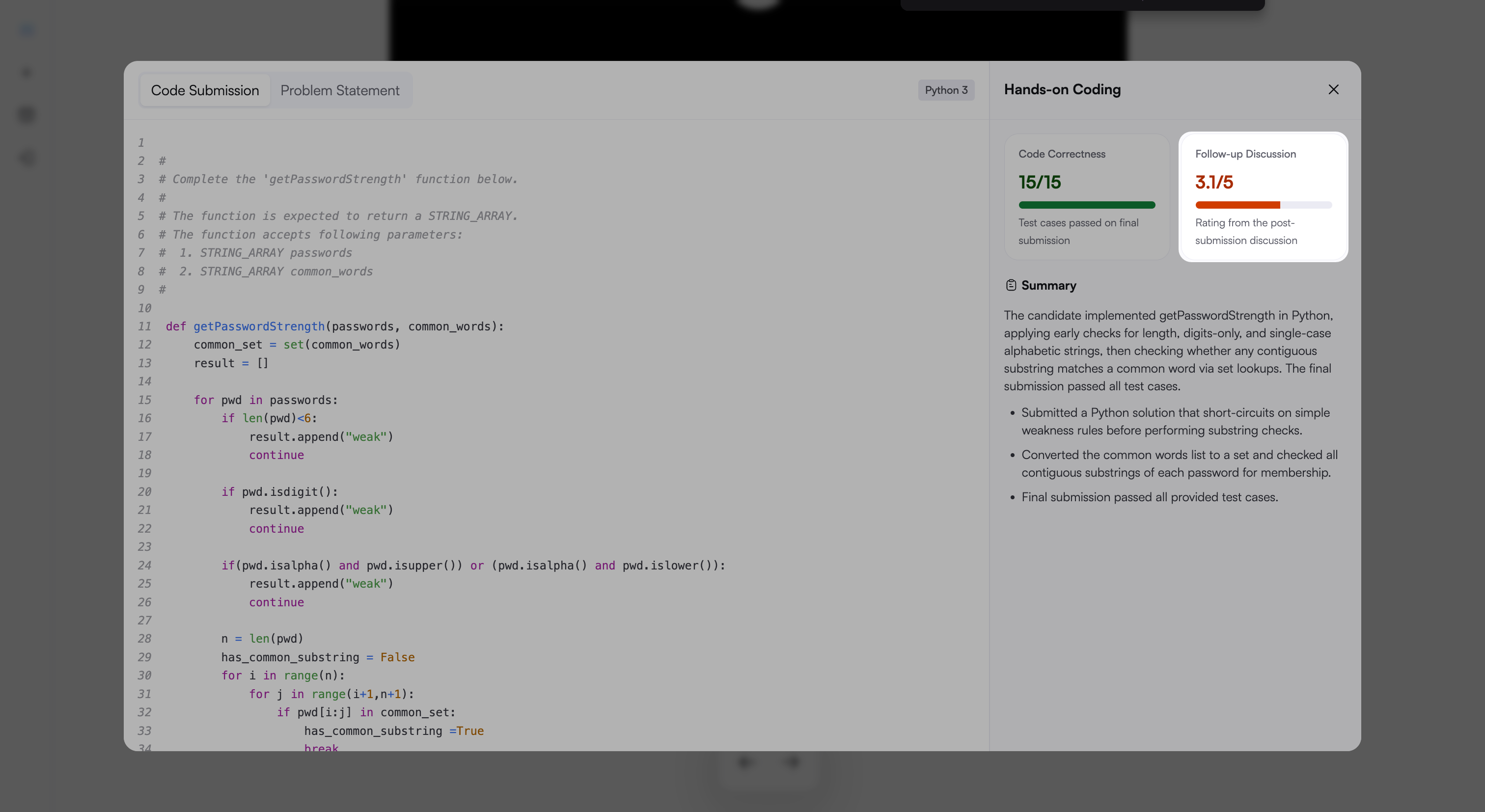Screen dimensions: 1485x812
Task: Click the green Code Correctness progress bar
Action: [1087, 205]
